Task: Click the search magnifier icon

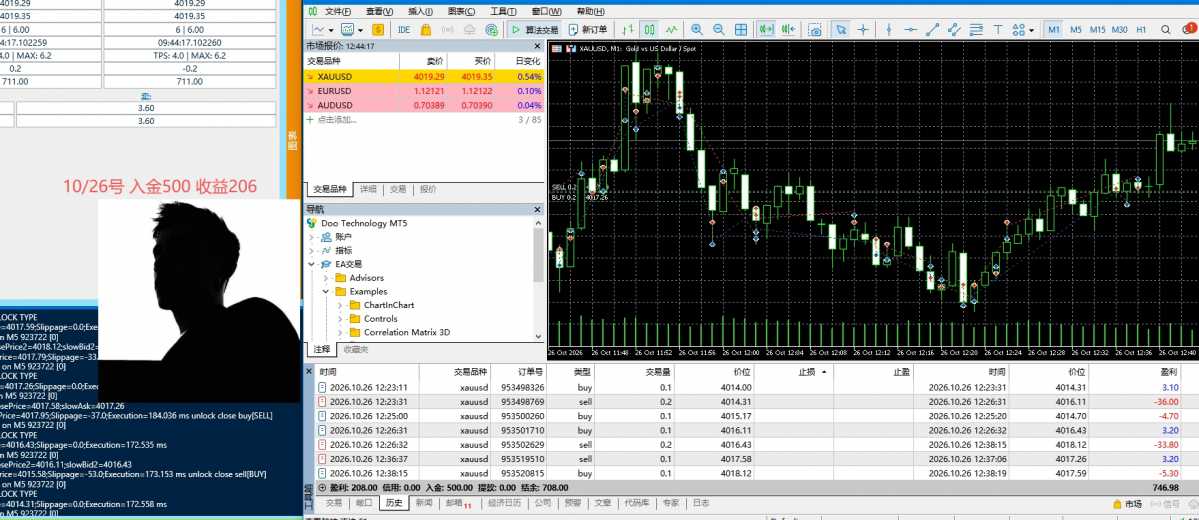Action: coord(1166,29)
